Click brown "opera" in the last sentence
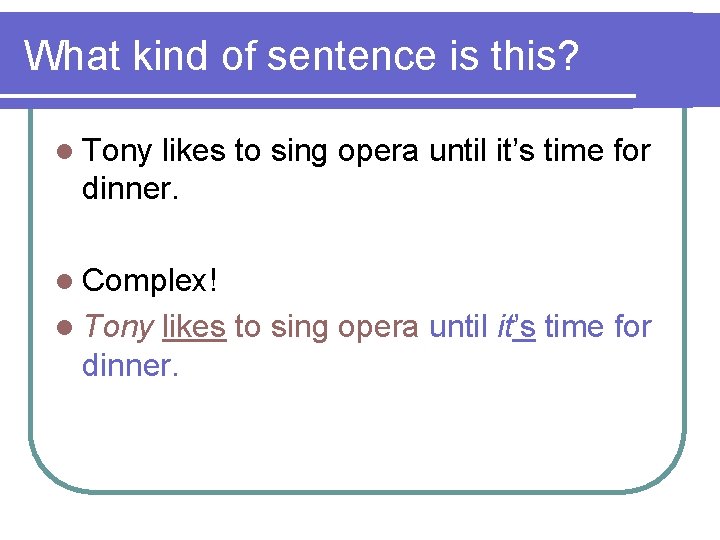 click(379, 326)
